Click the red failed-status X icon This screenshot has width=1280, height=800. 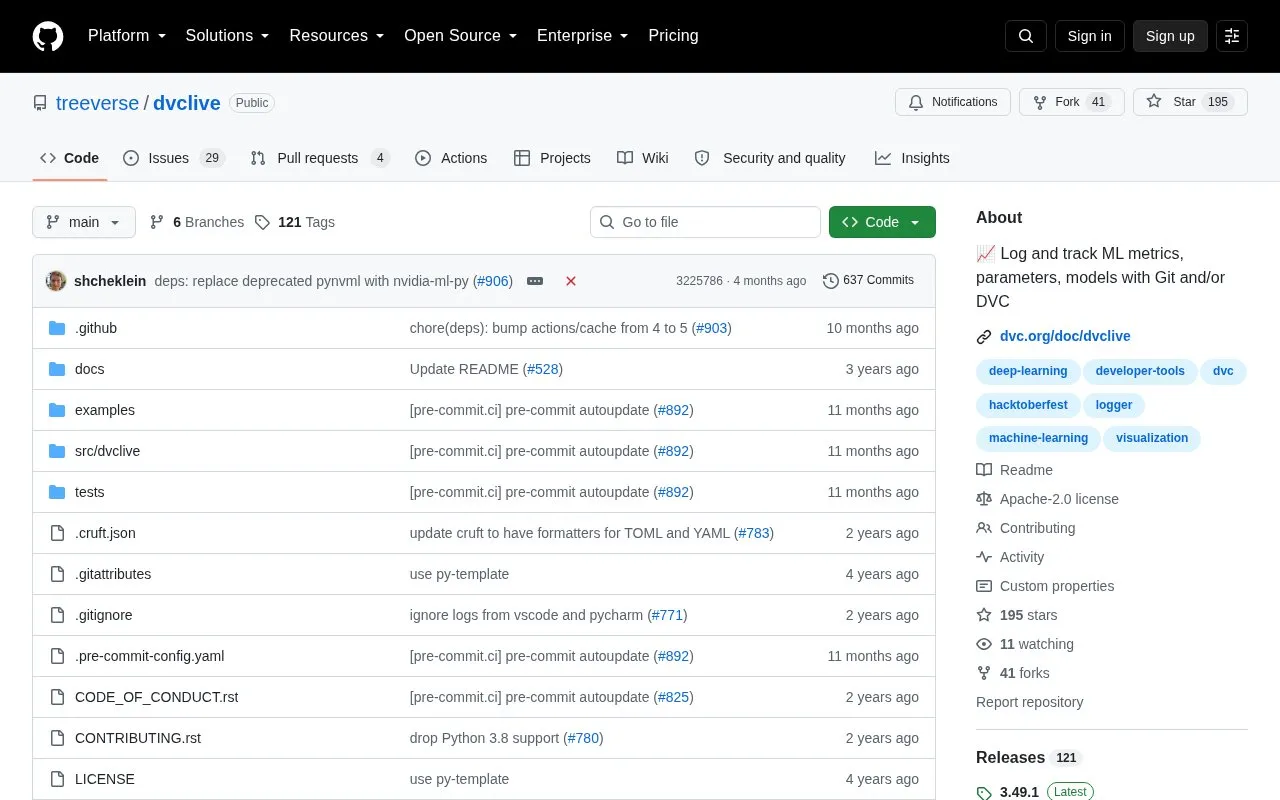(x=571, y=281)
